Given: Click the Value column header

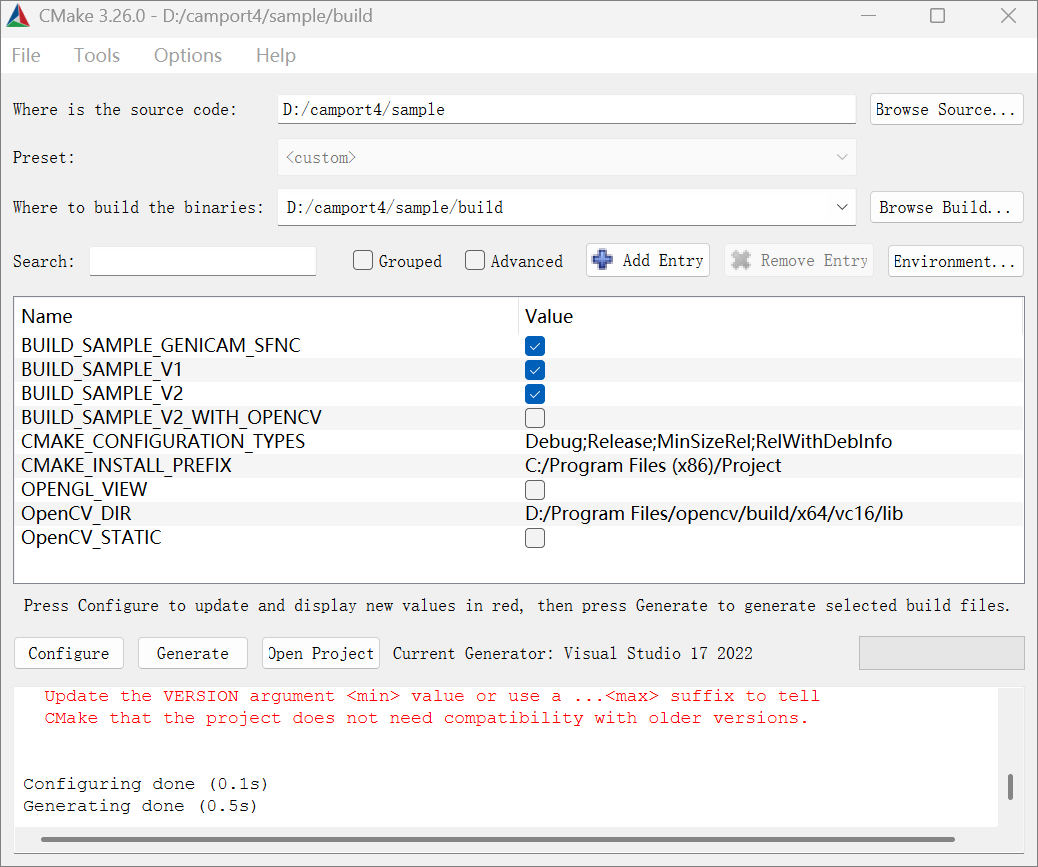Looking at the screenshot, I should [x=549, y=316].
